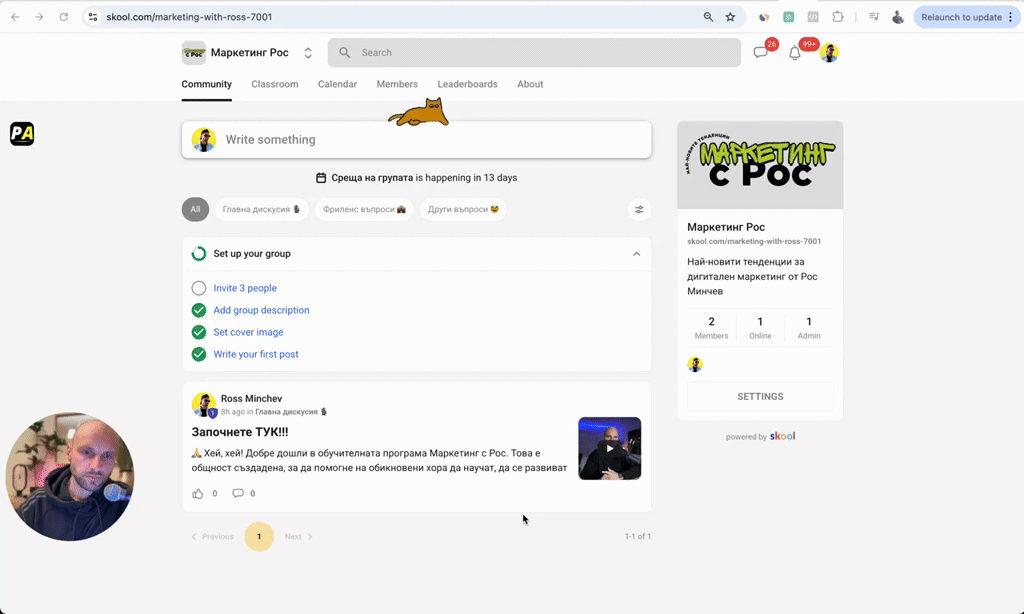Filter by Фриленс въпроси category
Image resolution: width=1024 pixels, height=614 pixels.
point(364,210)
